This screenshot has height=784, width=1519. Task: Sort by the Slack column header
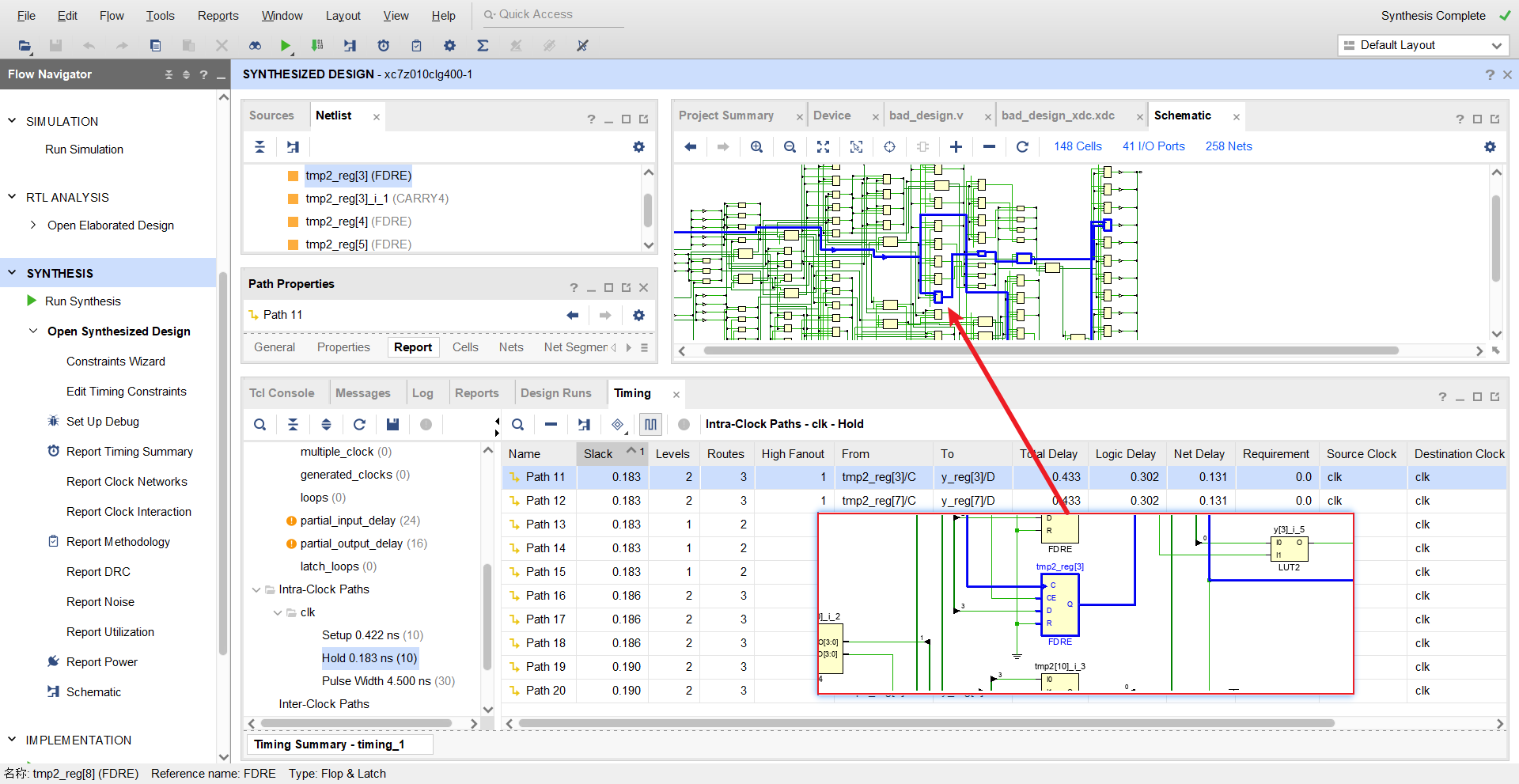612,453
